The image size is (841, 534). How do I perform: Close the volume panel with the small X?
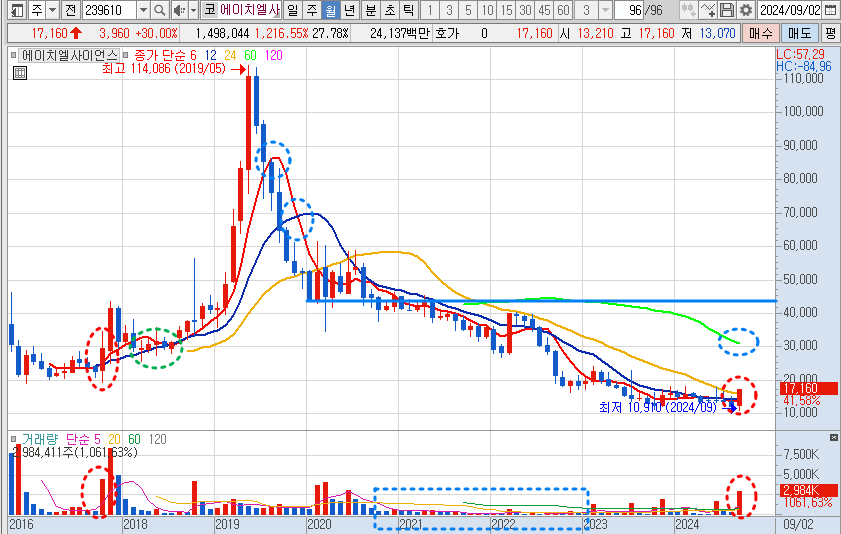point(833,437)
